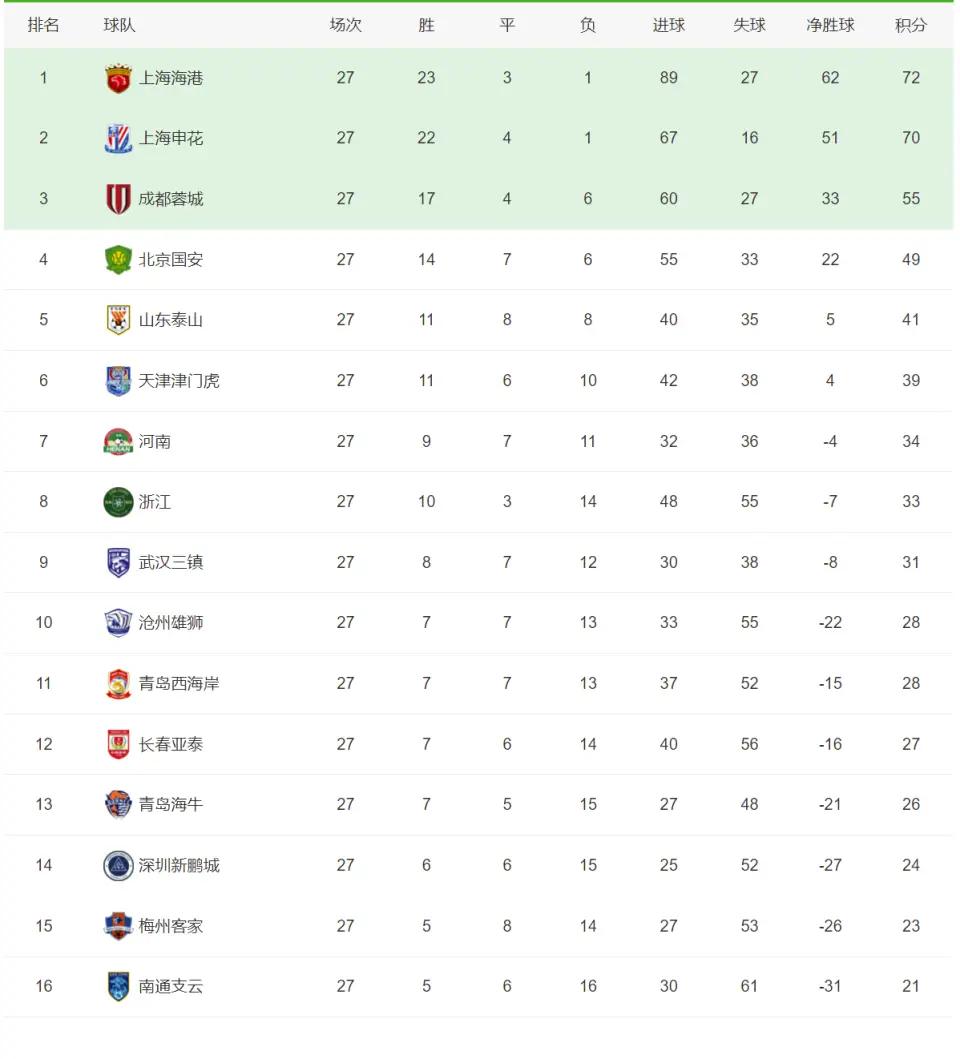
Task: Click the Wuhan Three Towns (武汉三镇) crest
Action: click(118, 562)
